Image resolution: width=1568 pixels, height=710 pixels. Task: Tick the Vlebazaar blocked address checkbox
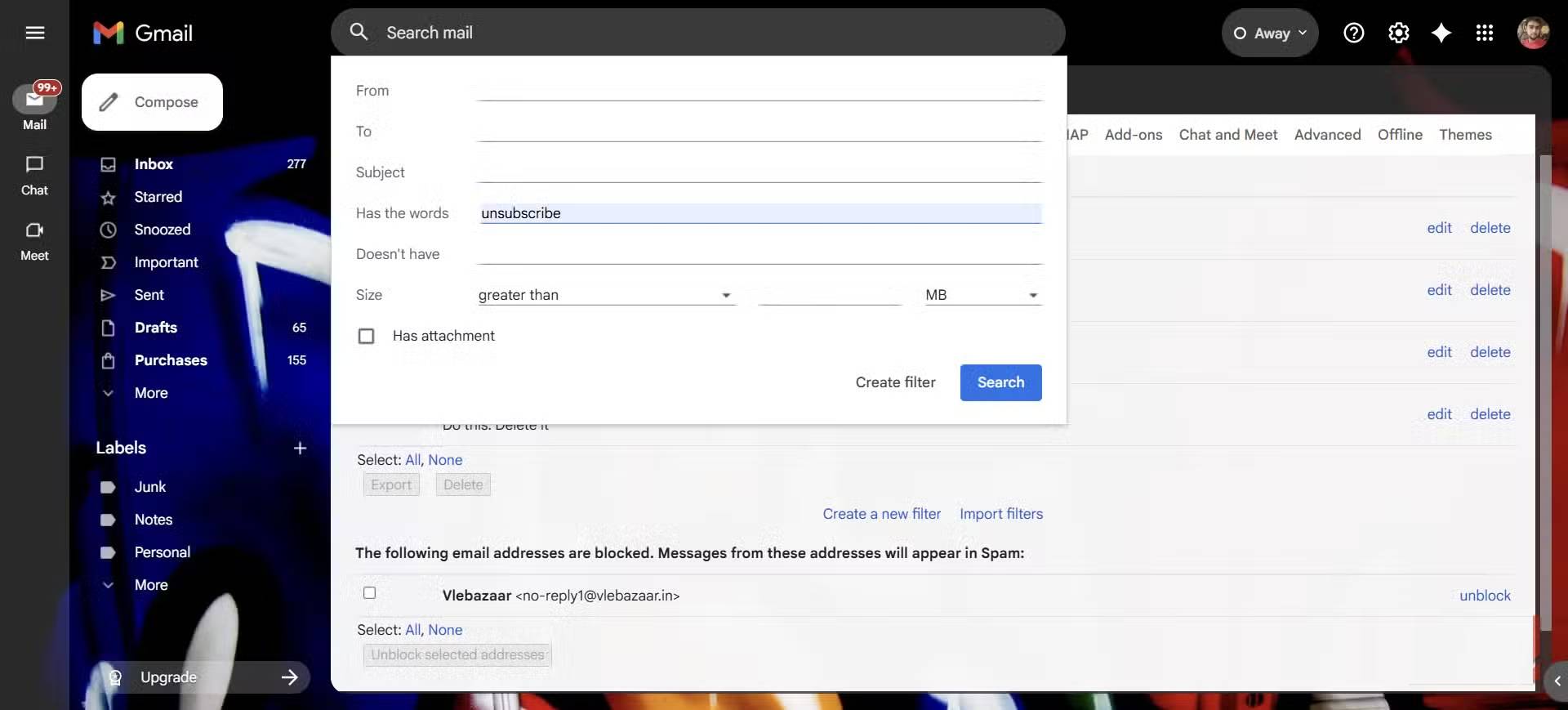coord(370,593)
